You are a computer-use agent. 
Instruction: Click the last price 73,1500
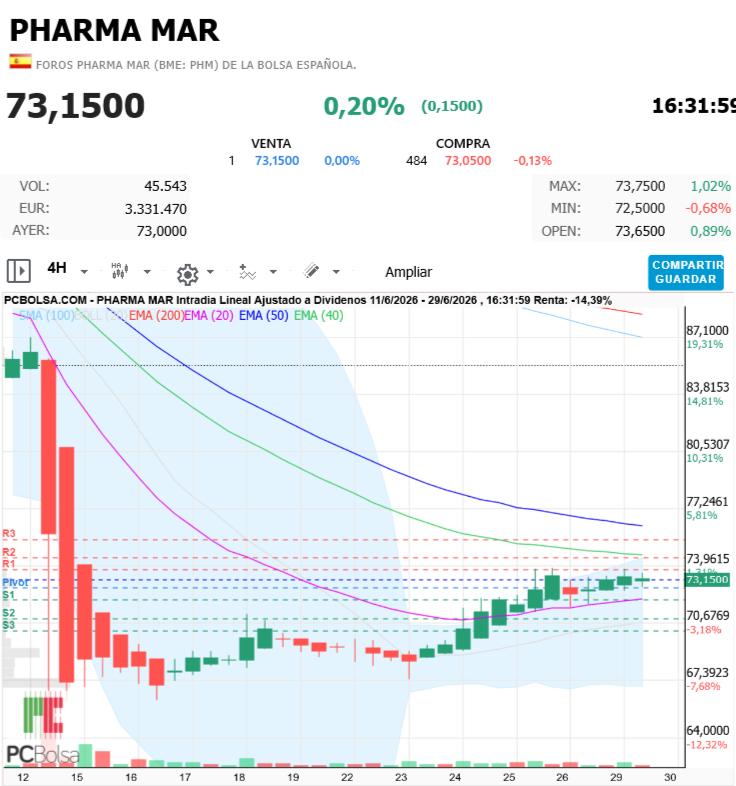coord(75,106)
